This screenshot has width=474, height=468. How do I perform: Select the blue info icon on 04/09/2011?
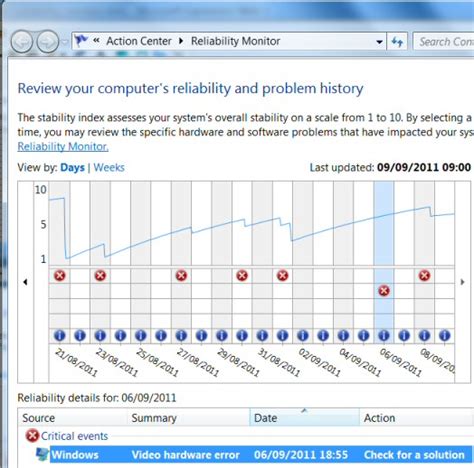(x=343, y=335)
